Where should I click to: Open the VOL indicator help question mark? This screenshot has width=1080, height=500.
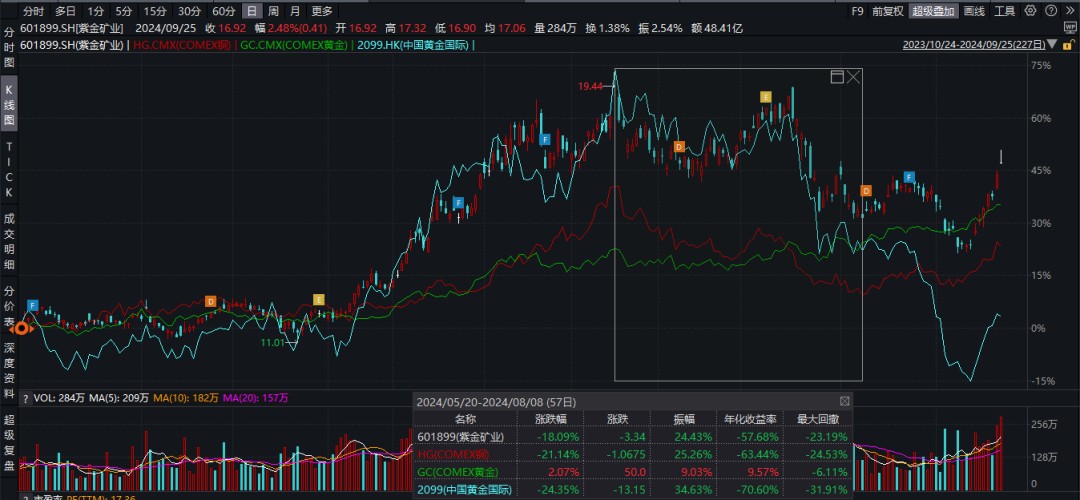point(25,398)
